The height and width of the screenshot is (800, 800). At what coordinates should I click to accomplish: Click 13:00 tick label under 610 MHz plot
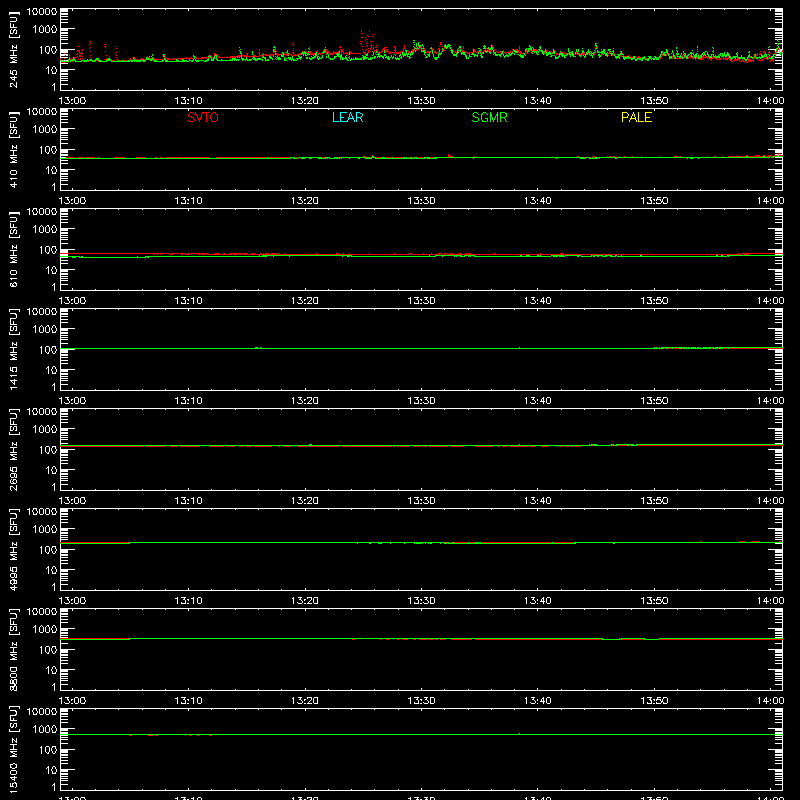72,301
